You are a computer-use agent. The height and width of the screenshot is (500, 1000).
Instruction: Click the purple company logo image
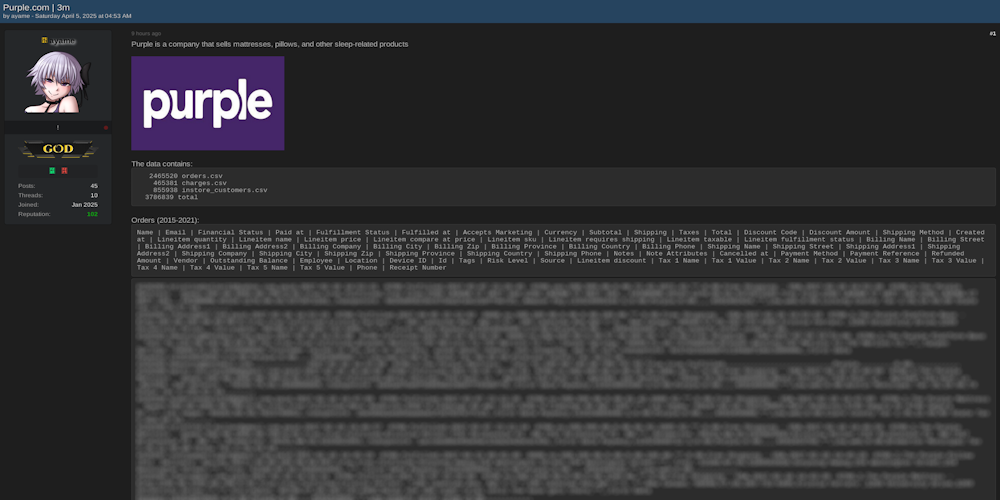(207, 103)
